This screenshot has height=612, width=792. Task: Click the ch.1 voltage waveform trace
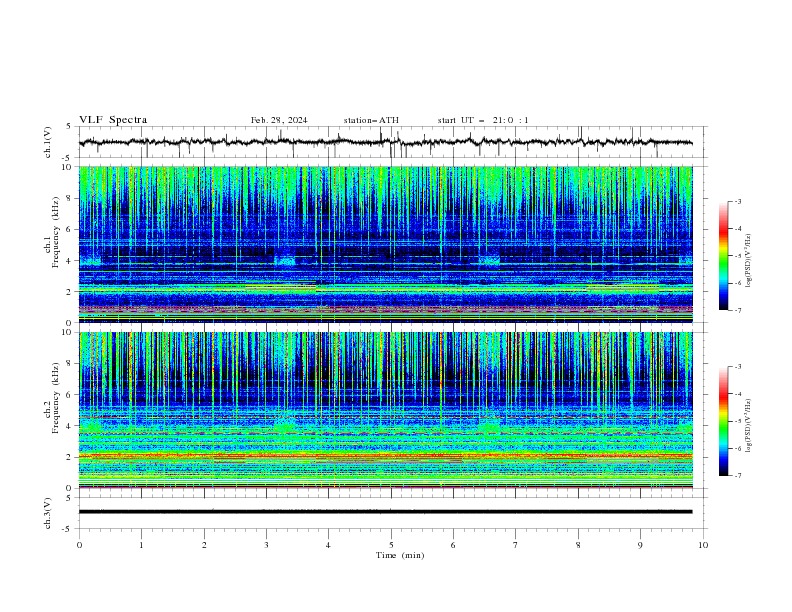385,142
